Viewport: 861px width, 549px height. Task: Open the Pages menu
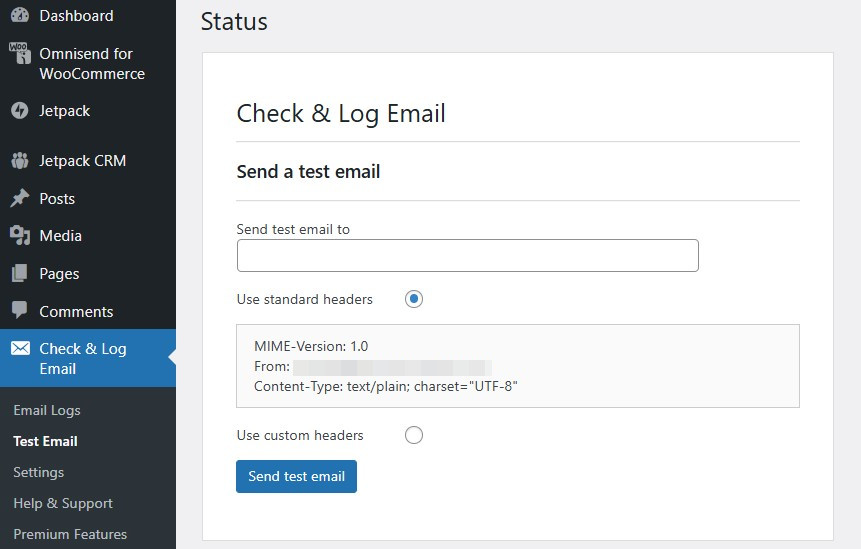[59, 274]
